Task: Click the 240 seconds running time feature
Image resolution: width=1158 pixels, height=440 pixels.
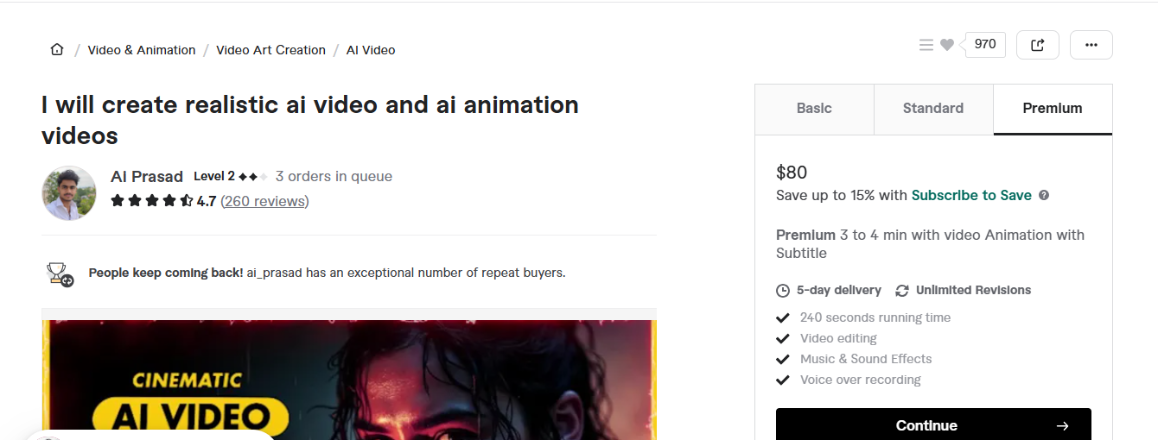Action: point(875,317)
